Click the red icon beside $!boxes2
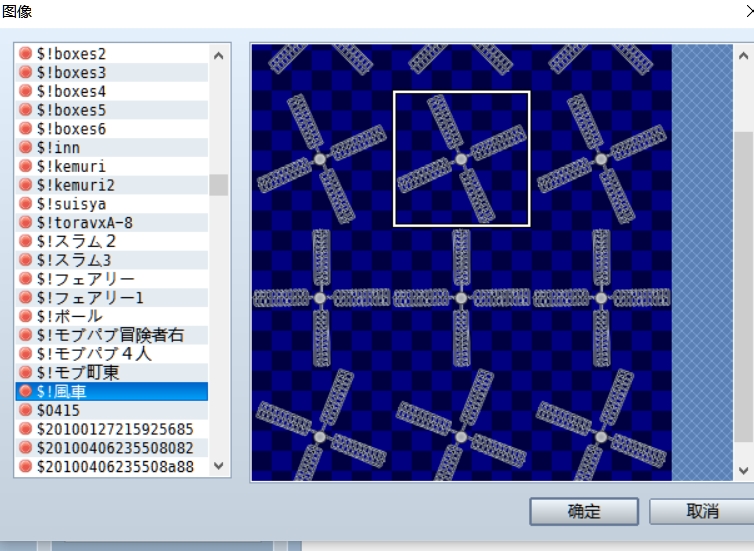Image resolution: width=754 pixels, height=551 pixels. coord(25,53)
